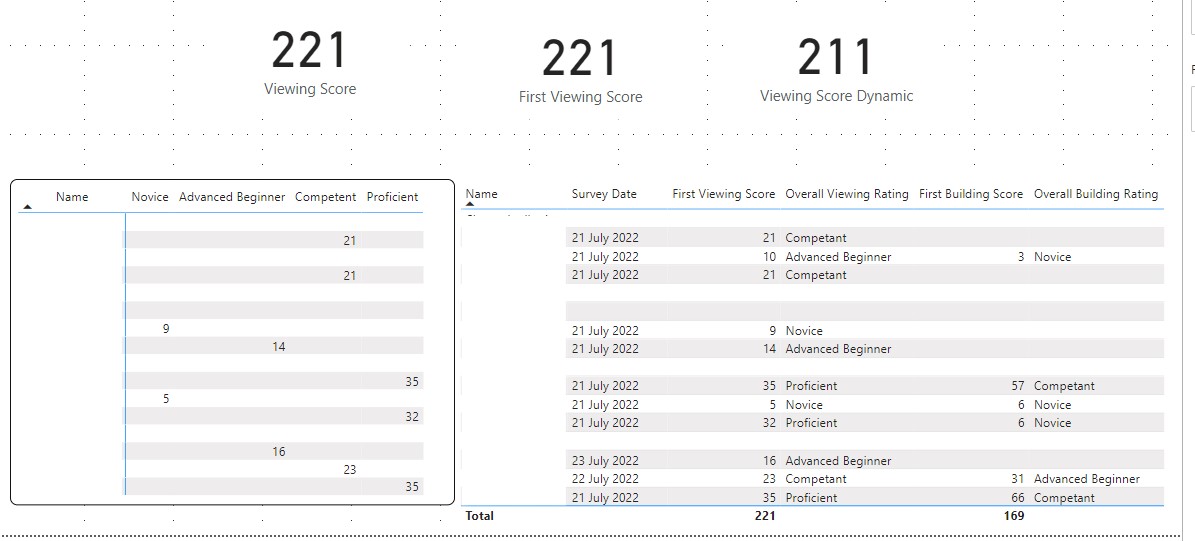The width and height of the screenshot is (1195, 541).
Task: Select the 169 total of First Building Score
Action: 1014,516
